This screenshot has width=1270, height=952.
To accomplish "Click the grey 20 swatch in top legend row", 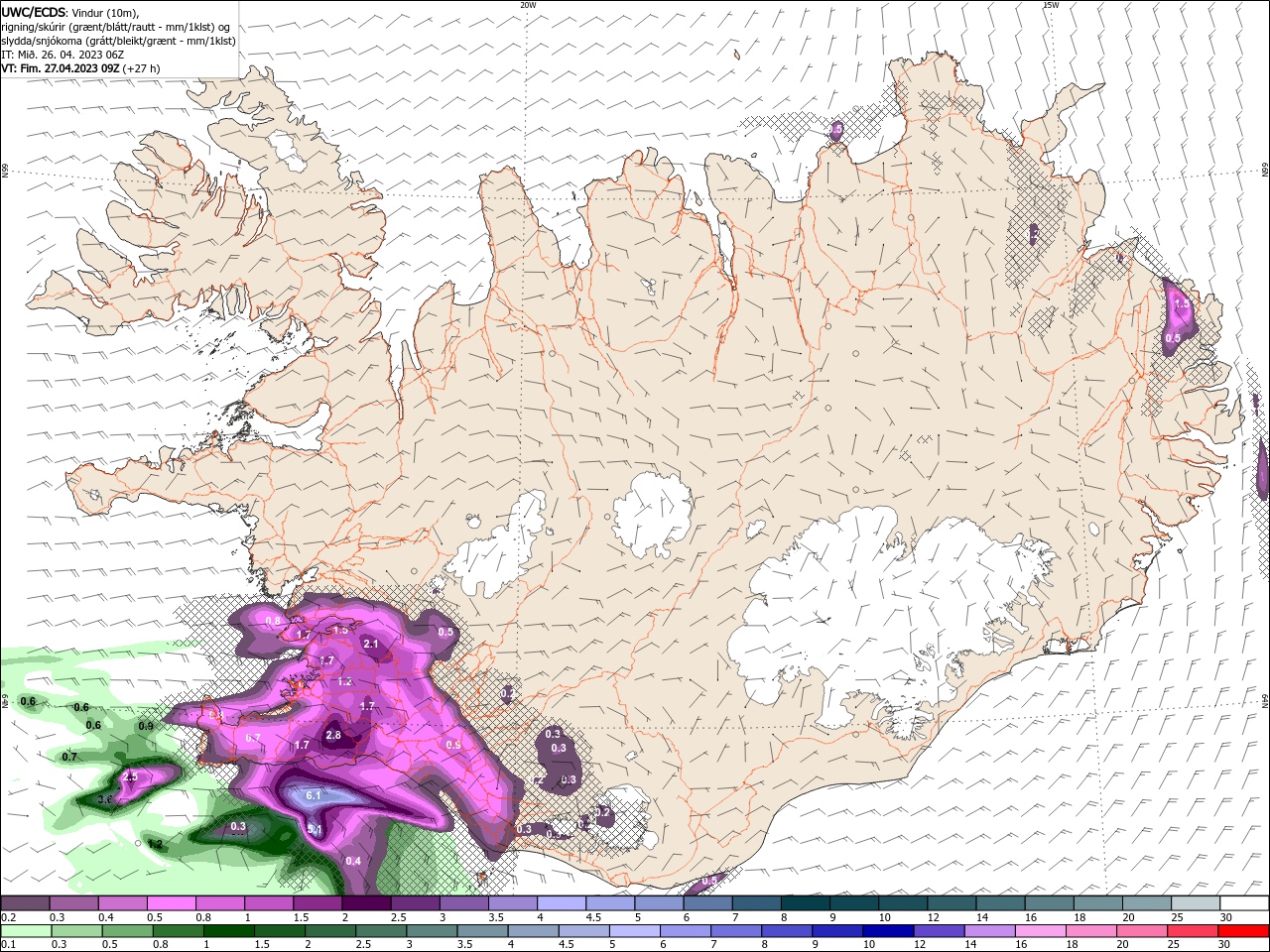I will click(x=1147, y=903).
